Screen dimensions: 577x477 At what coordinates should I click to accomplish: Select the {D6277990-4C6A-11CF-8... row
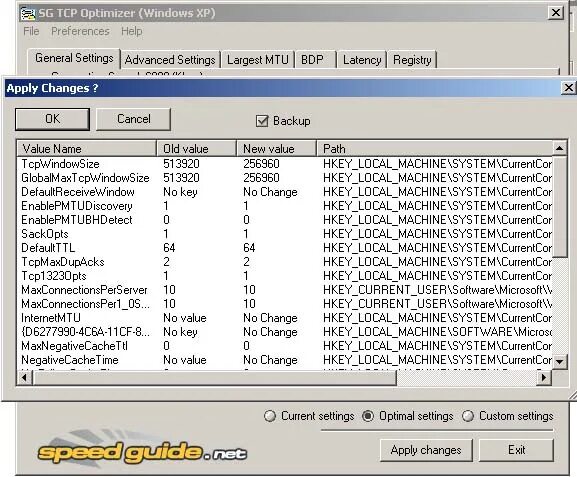[284, 332]
